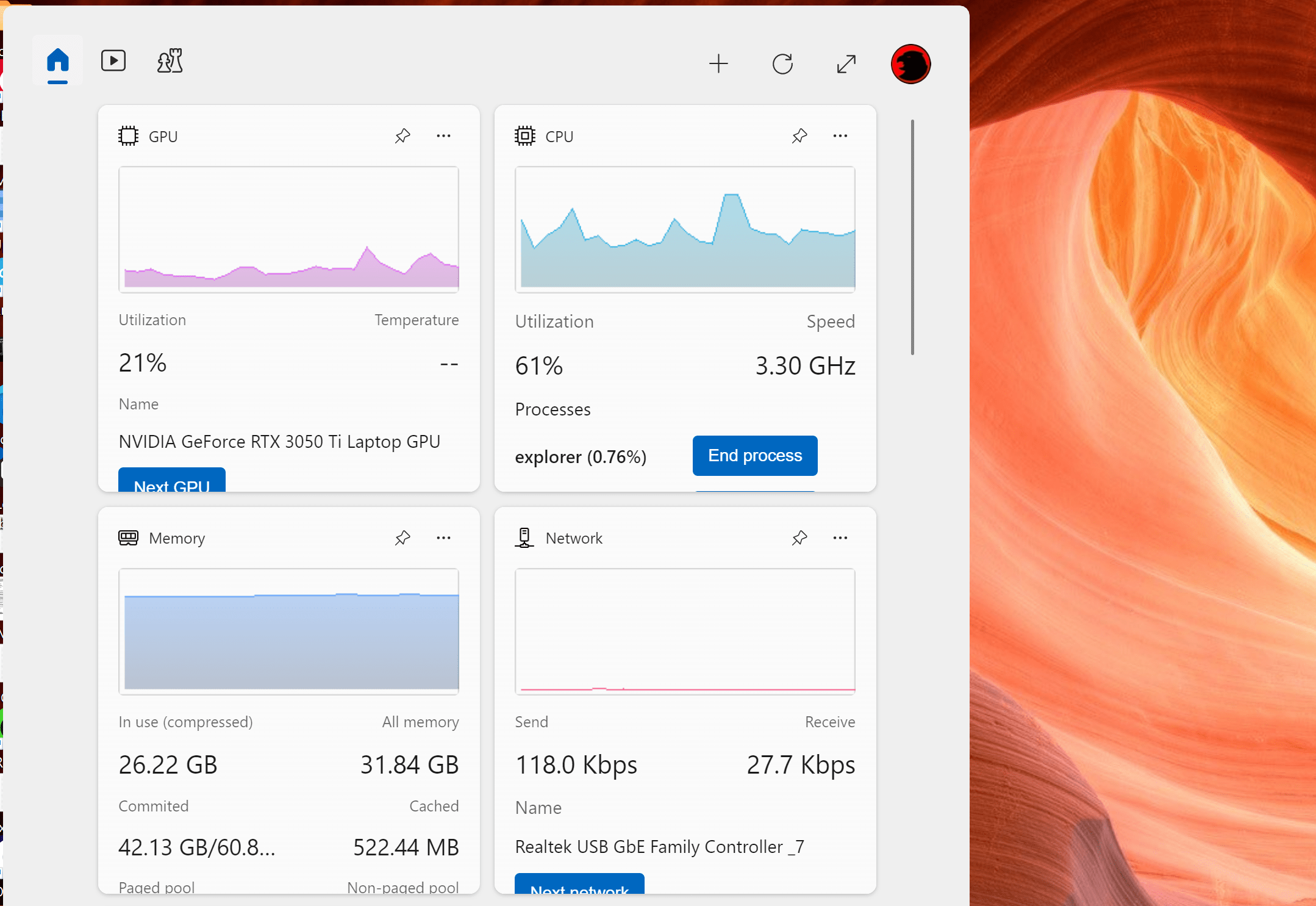The image size is (1316, 906).
Task: Open more options for the CPU widget
Action: [x=840, y=135]
